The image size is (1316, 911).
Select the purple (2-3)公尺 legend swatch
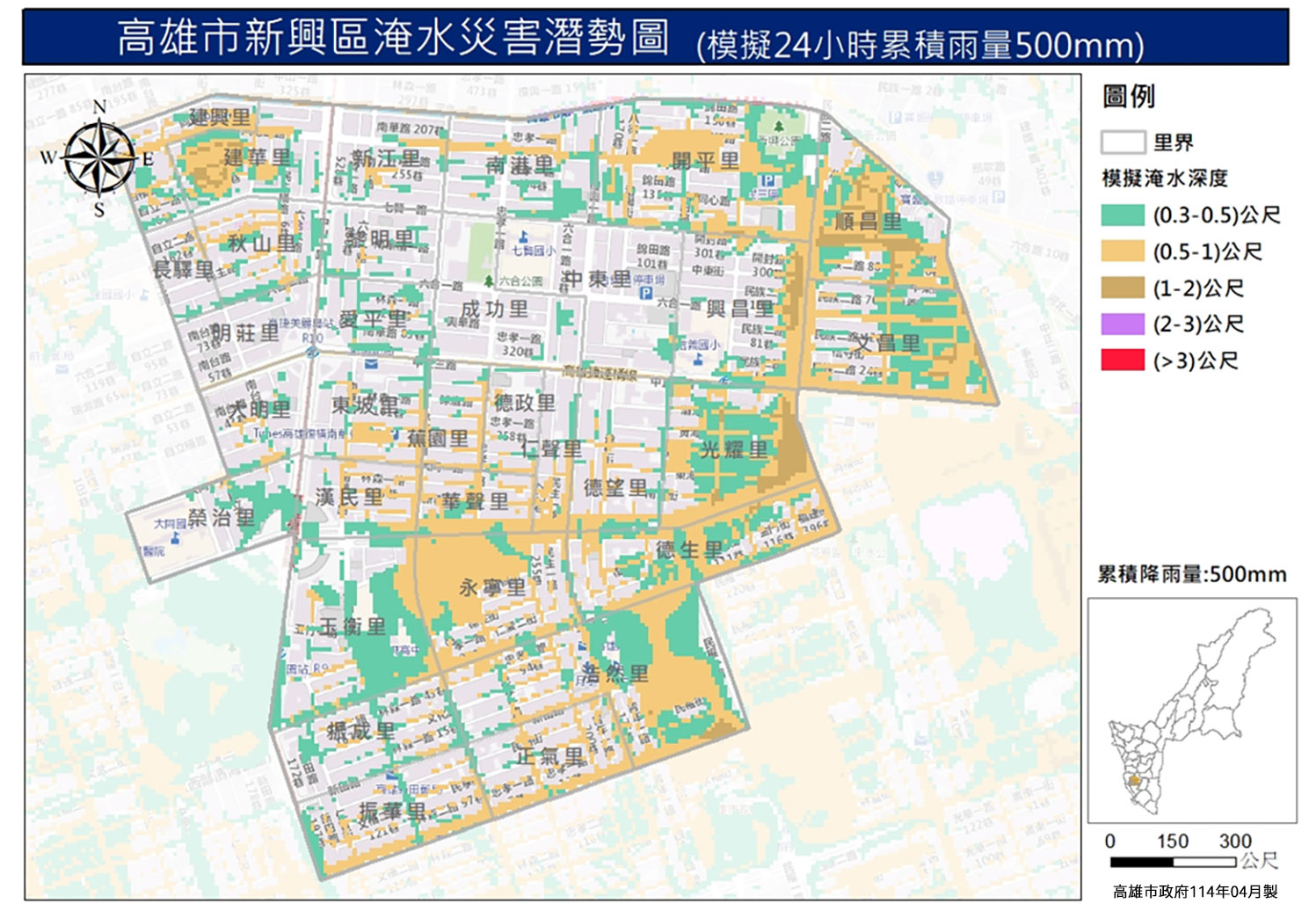click(1123, 324)
